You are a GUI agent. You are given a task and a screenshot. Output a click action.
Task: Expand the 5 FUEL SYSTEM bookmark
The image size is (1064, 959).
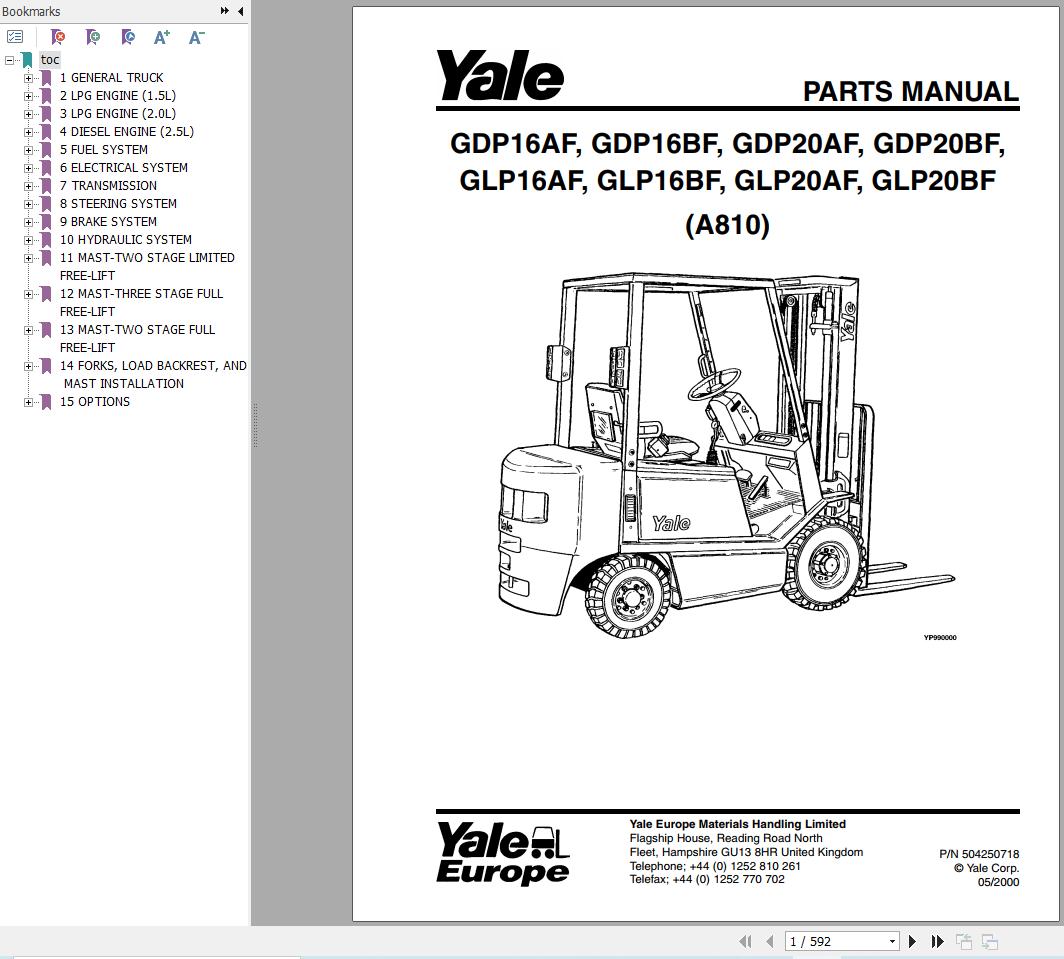28,150
